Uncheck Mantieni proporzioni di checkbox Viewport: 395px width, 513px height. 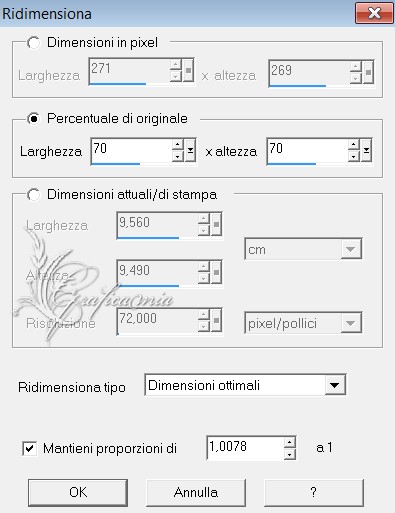[29, 448]
